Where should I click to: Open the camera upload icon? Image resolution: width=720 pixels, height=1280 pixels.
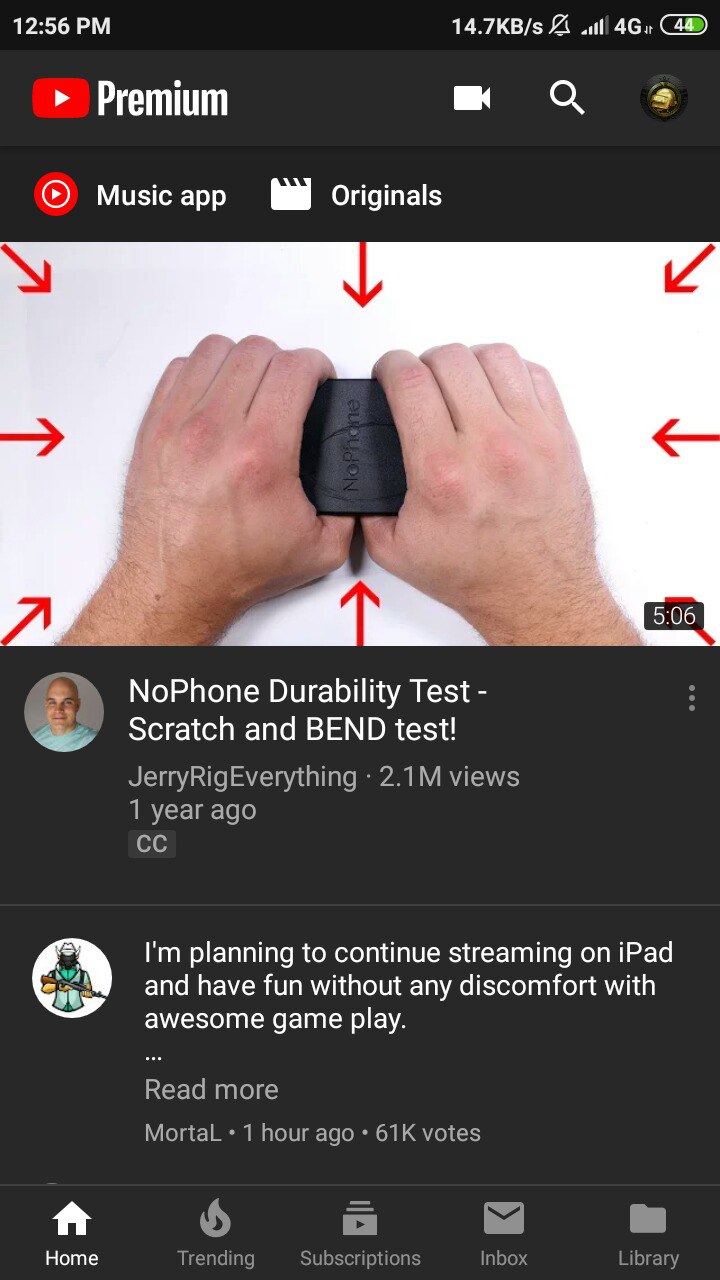coord(472,98)
